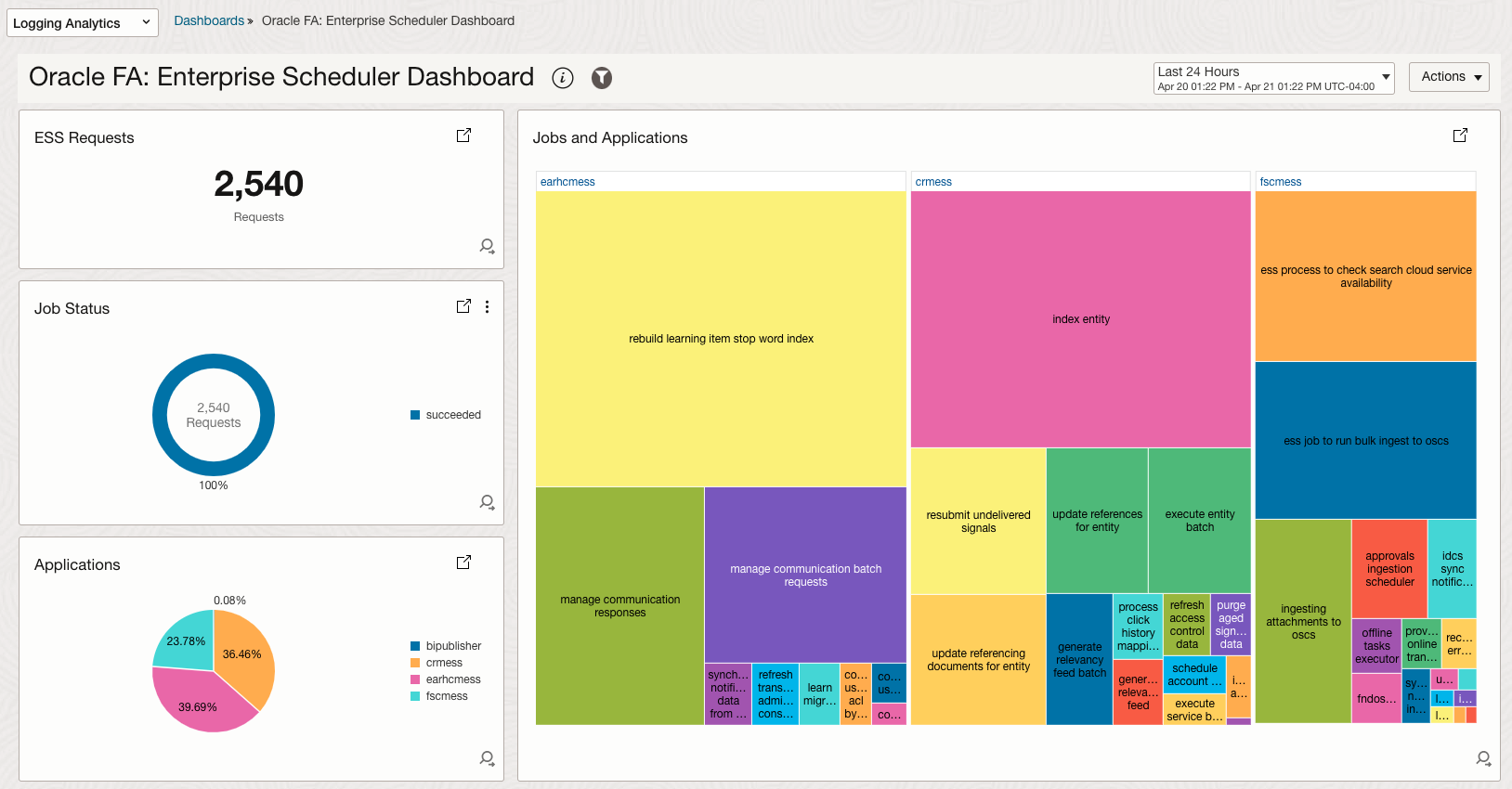Open the Actions dropdown menu
The height and width of the screenshot is (789, 1512).
1449,77
